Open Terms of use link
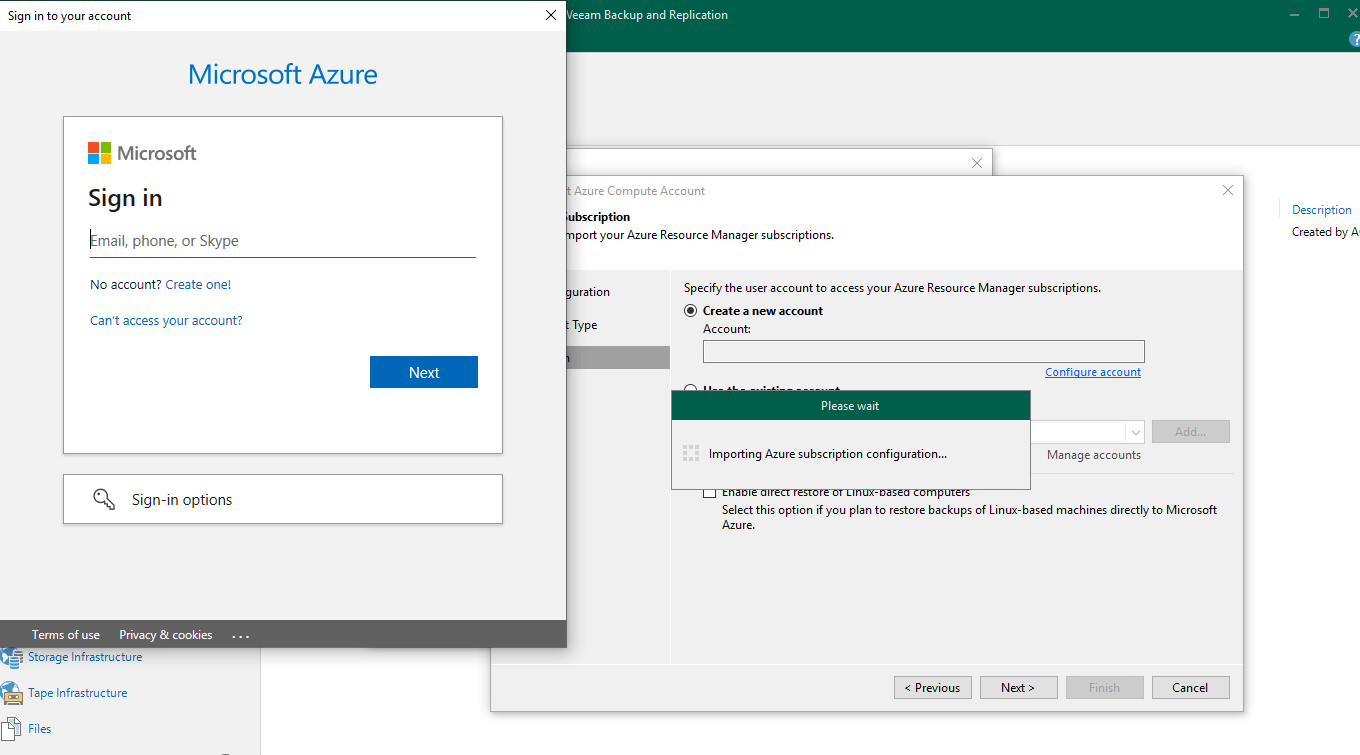 point(66,635)
